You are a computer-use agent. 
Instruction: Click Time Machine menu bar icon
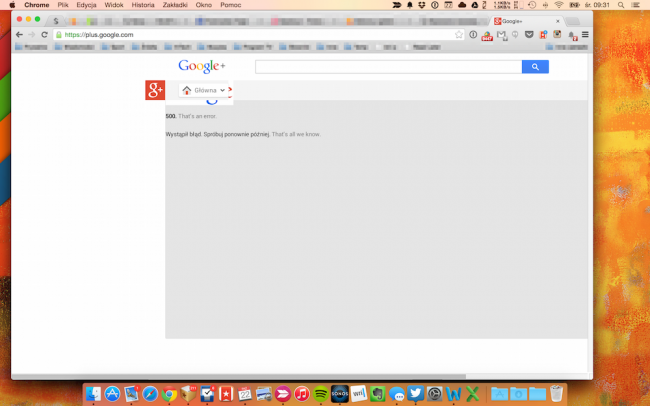coord(532,5)
